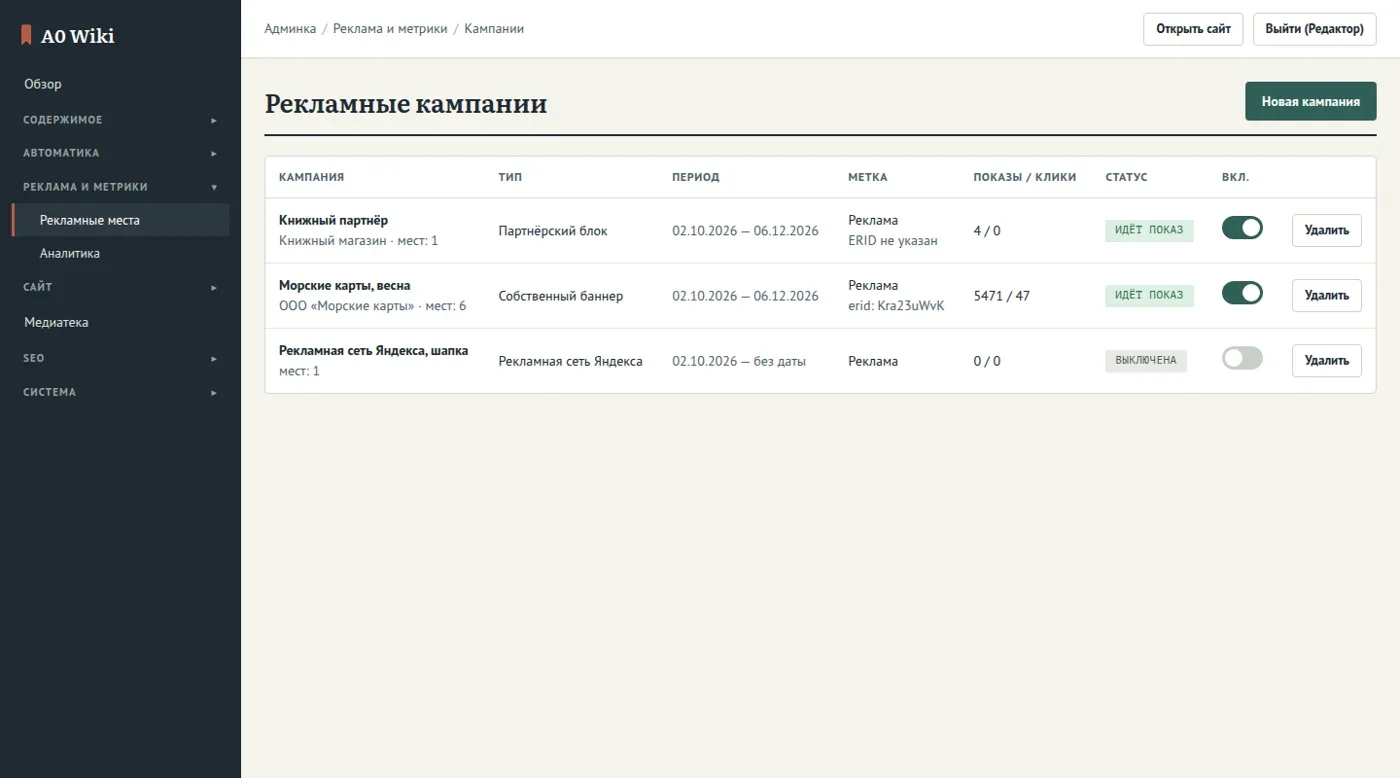
Task: Click the Партнёрский блок type cell
Action: [553, 230]
